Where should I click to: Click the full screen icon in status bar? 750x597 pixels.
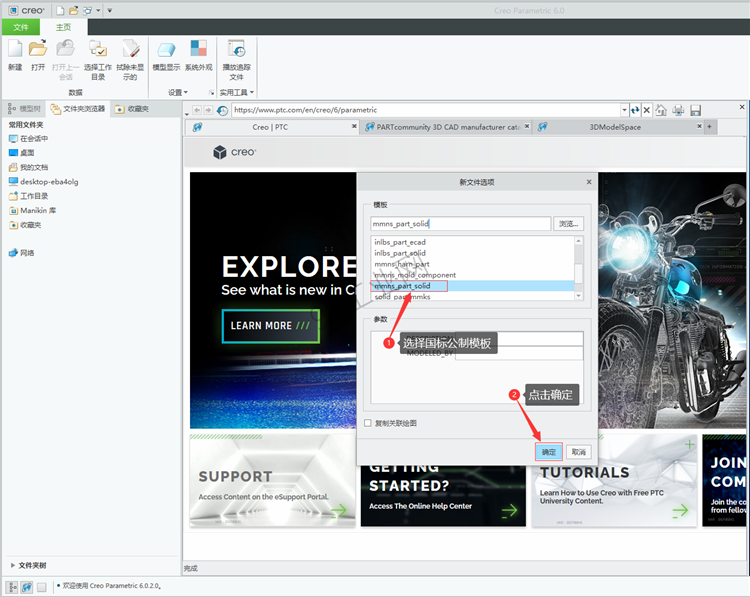42,587
